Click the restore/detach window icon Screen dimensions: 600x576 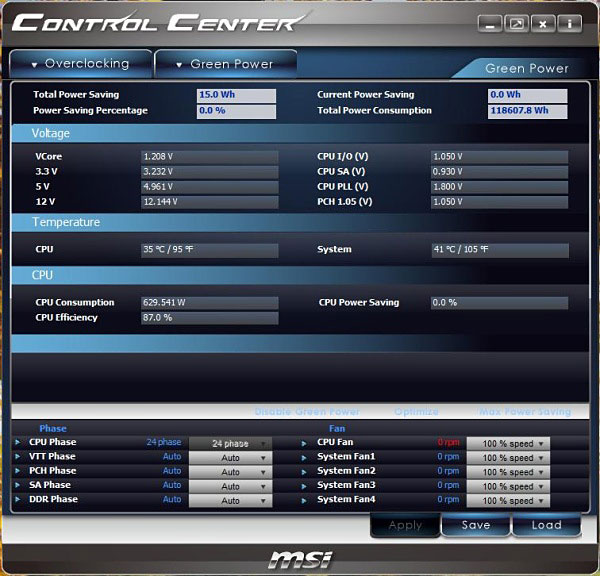tap(516, 24)
